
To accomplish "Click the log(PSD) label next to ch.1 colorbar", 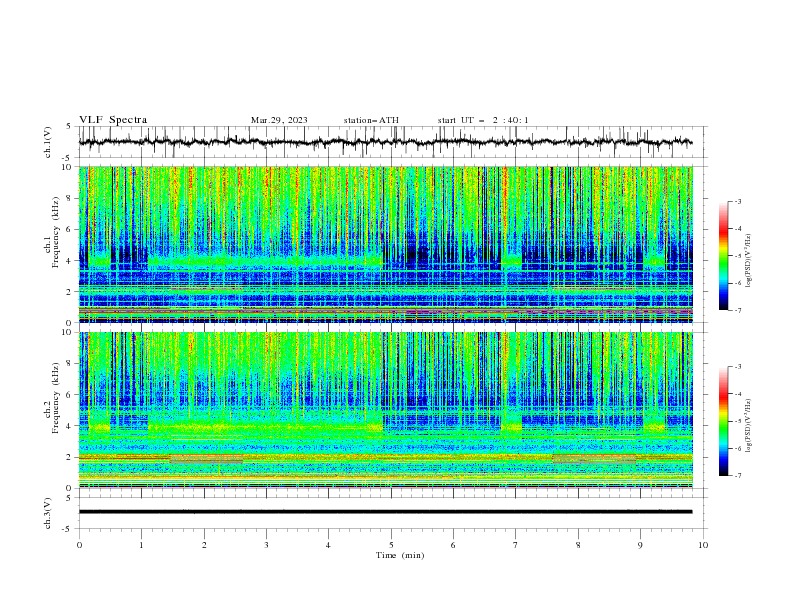I will (x=748, y=261).
